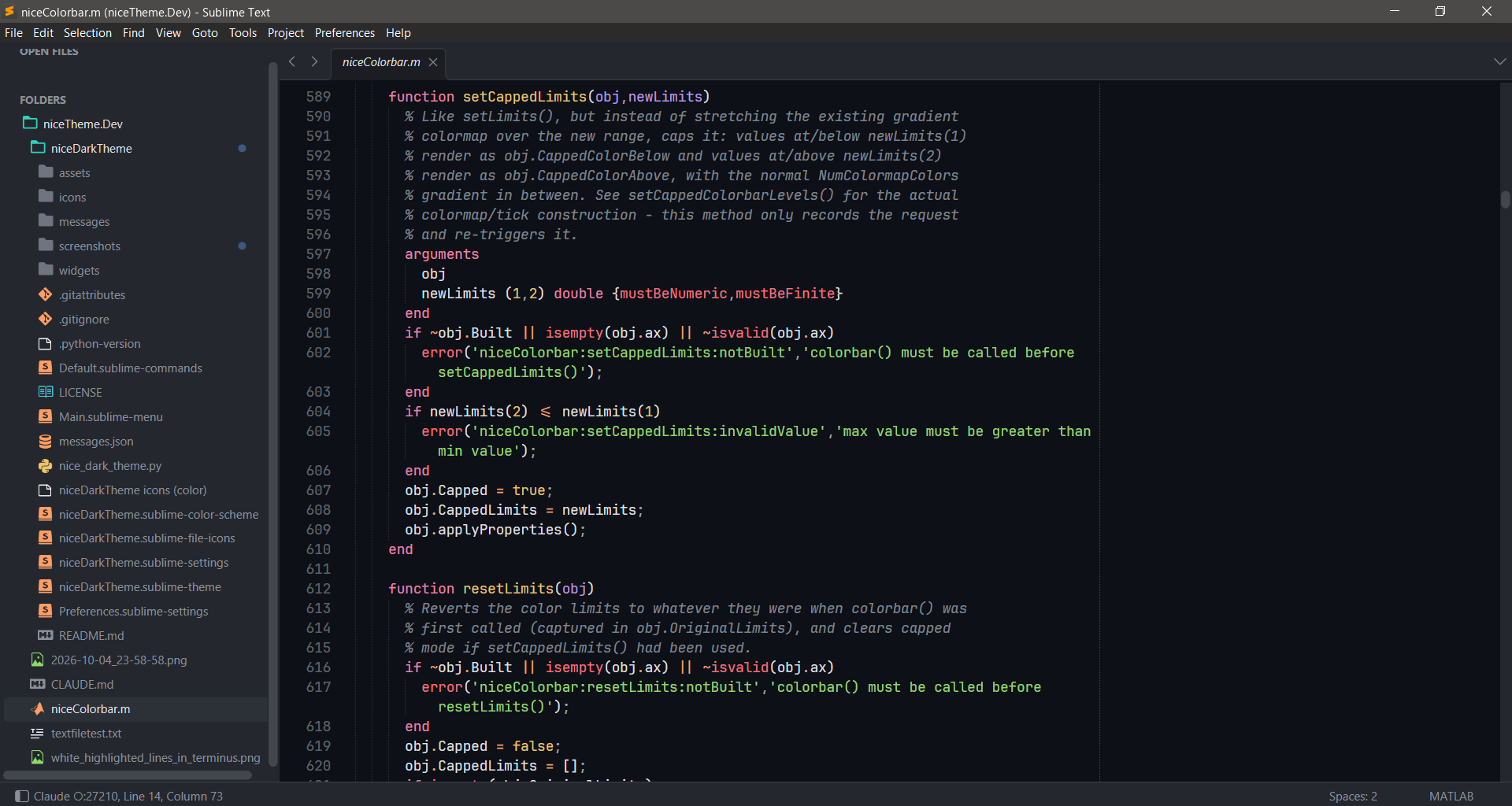Open the File menu

coord(13,32)
